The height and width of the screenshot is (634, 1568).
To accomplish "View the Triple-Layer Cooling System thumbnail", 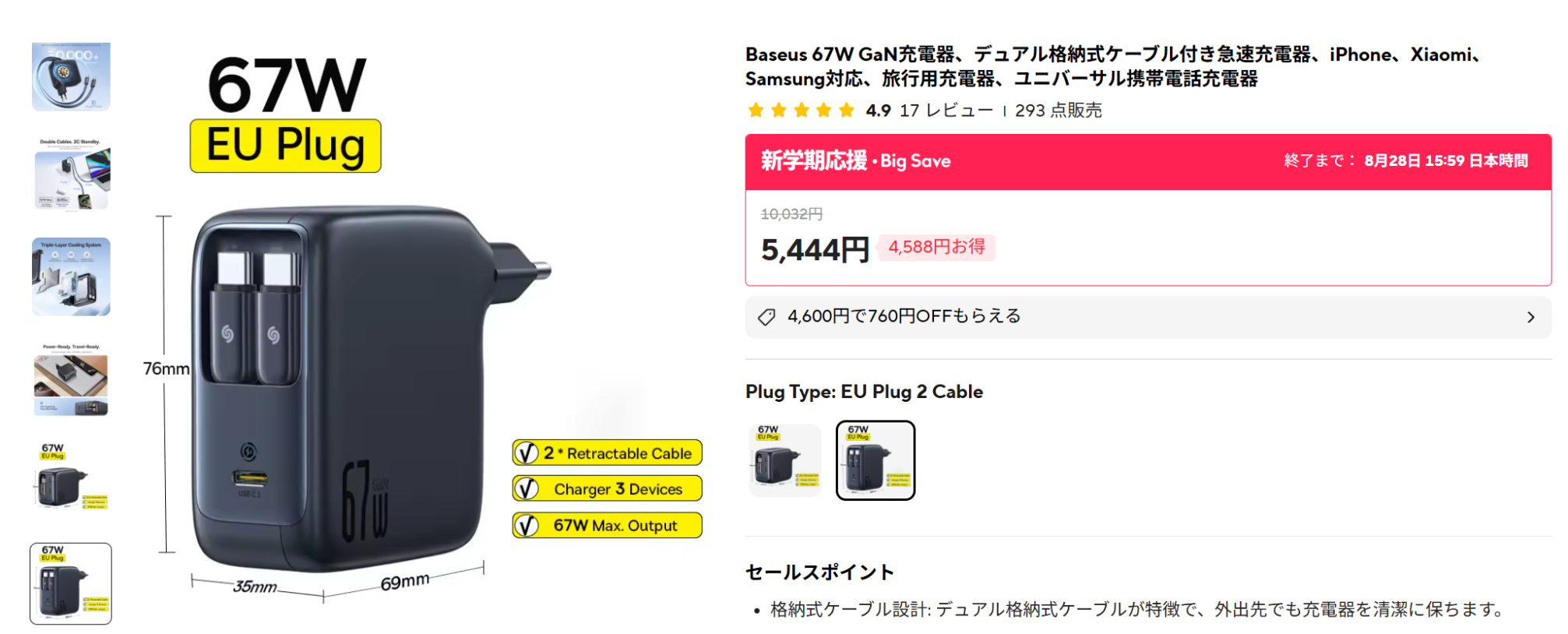I will click(71, 276).
